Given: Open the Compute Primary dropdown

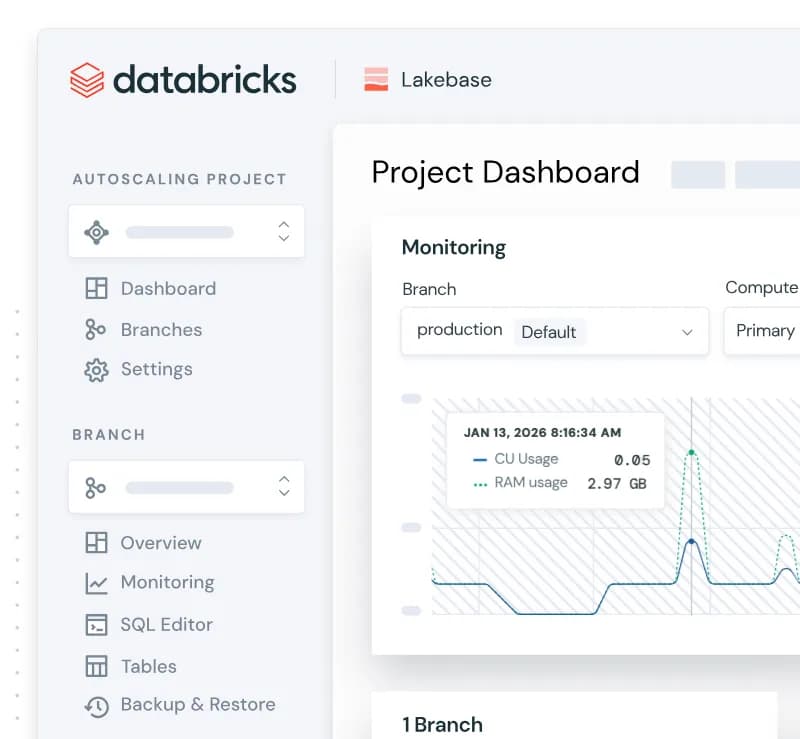Looking at the screenshot, I should (x=762, y=331).
